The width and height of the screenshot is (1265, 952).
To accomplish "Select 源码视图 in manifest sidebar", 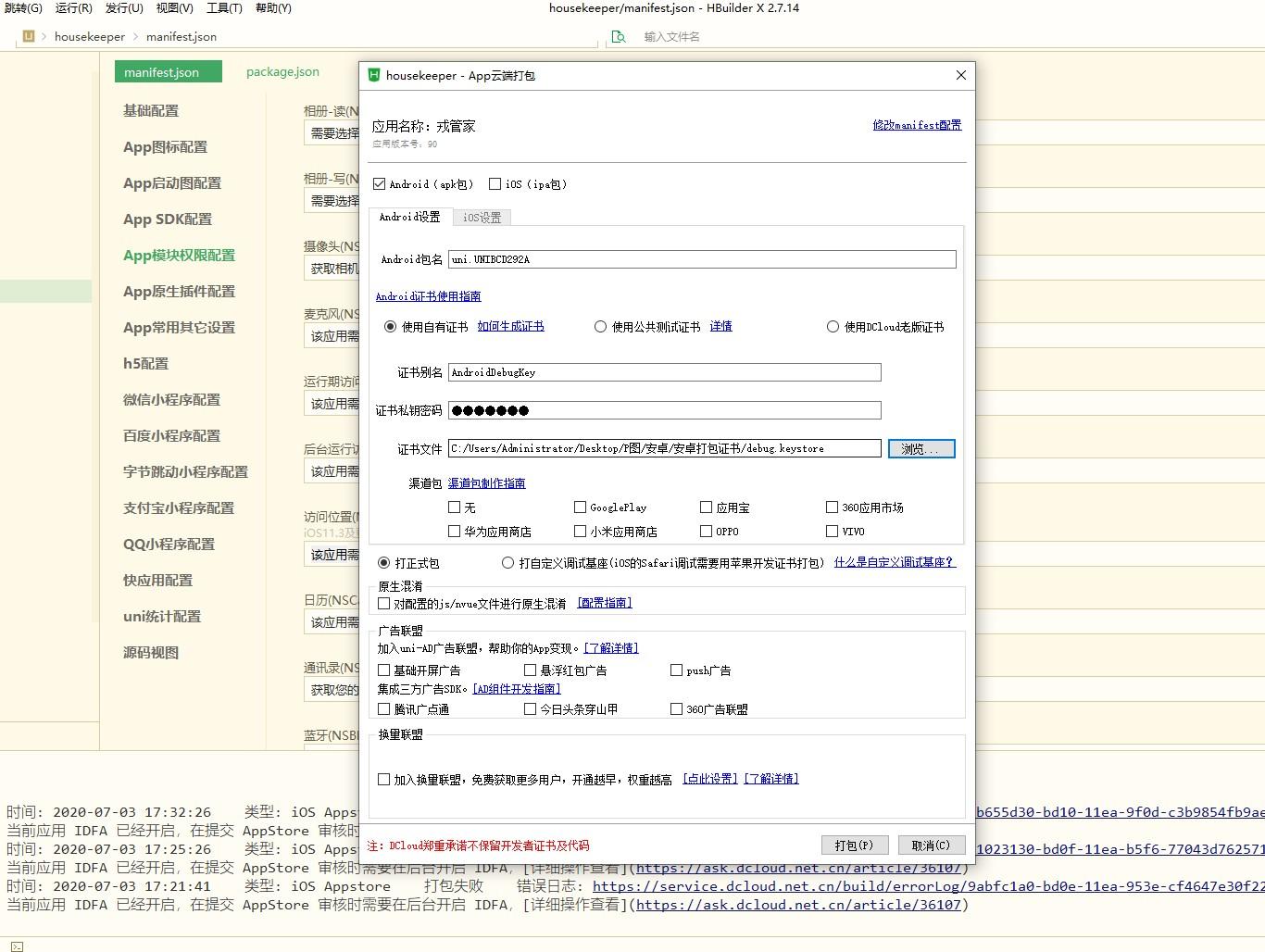I will pyautogui.click(x=151, y=652).
